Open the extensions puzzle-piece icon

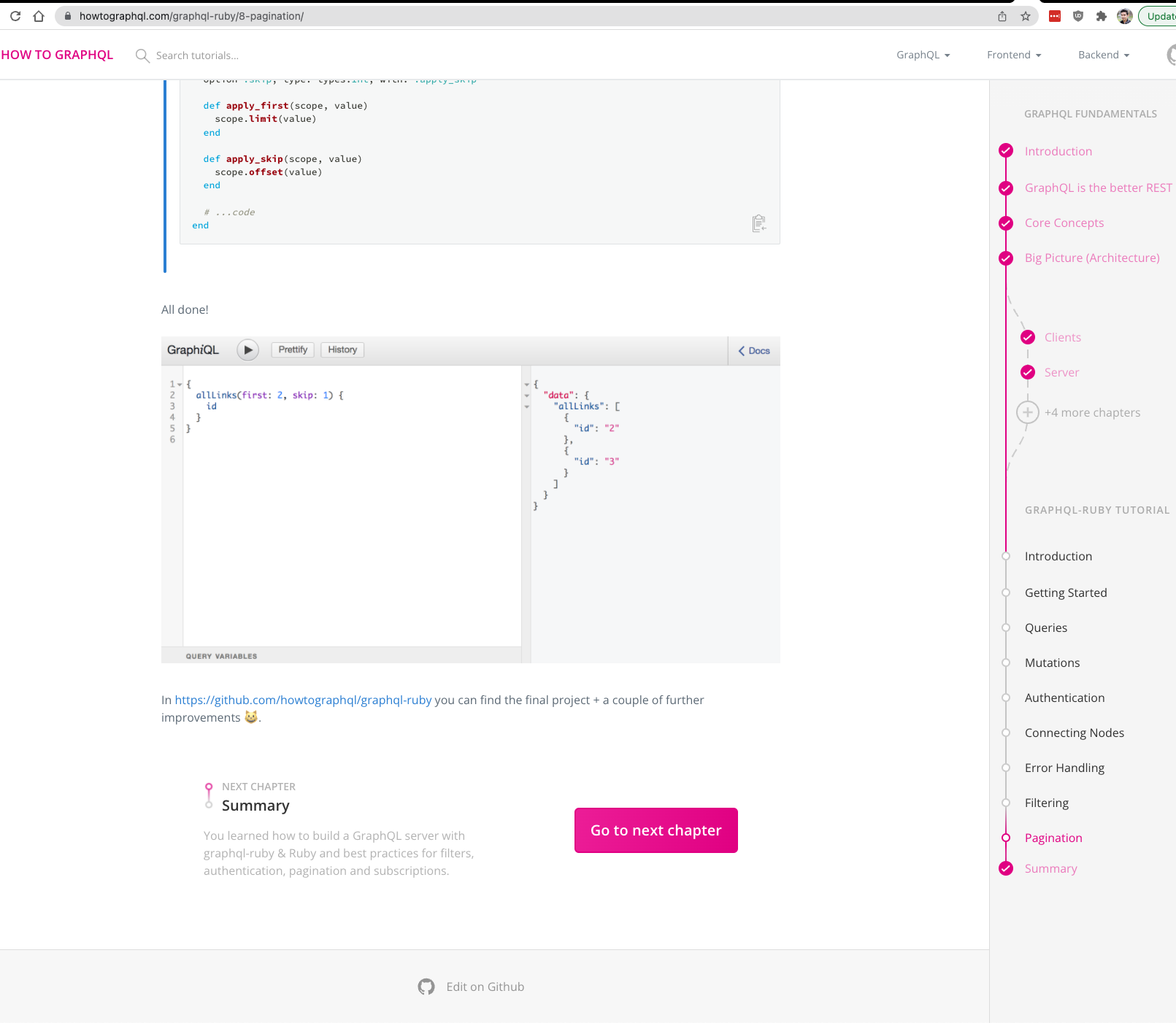(1102, 16)
